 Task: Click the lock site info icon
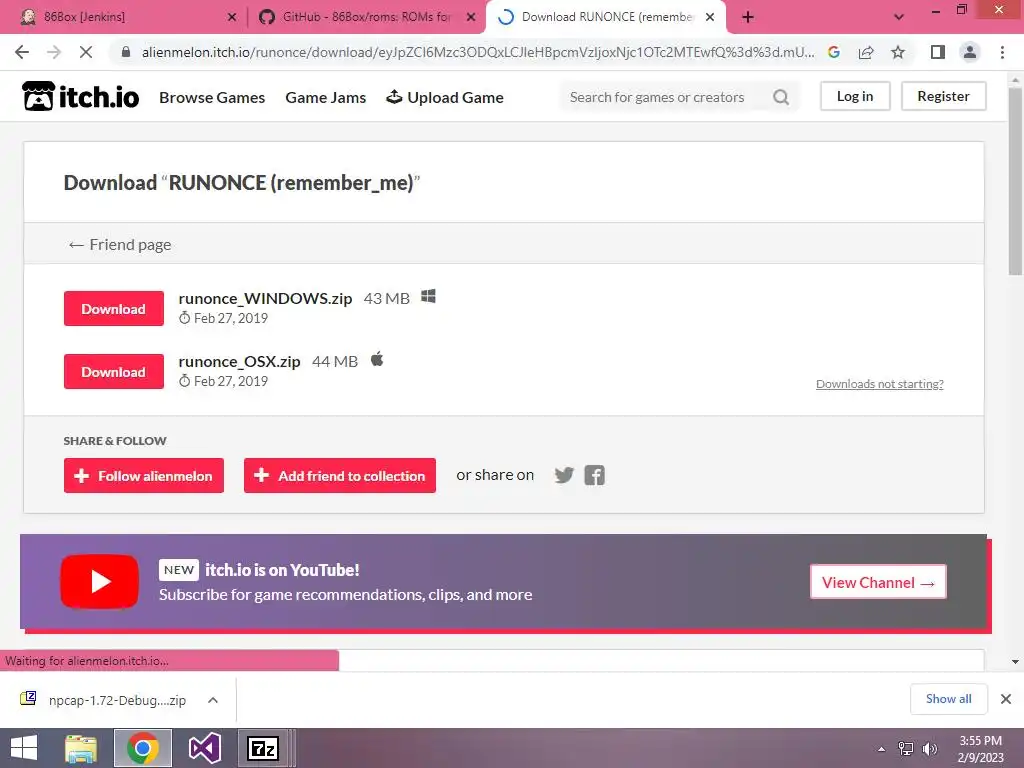(126, 52)
